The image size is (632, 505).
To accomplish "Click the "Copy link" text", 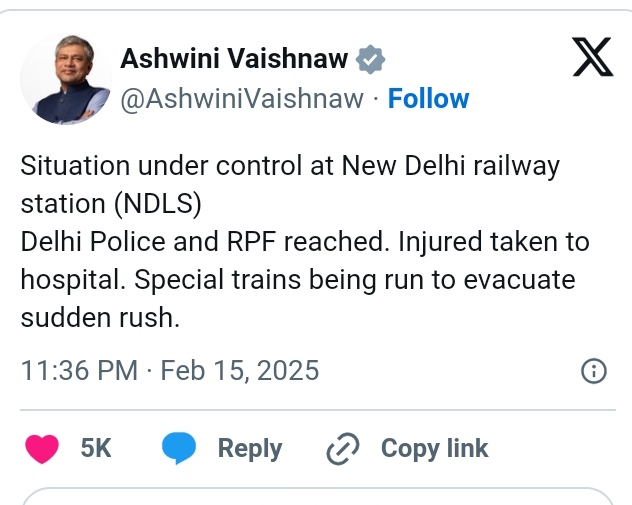I will pyautogui.click(x=434, y=448).
